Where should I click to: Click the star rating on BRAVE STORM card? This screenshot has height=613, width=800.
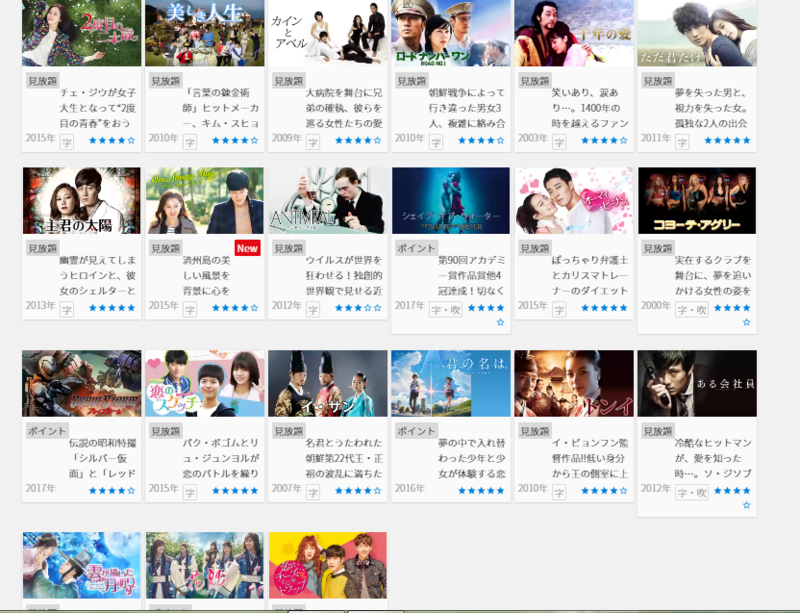coord(112,491)
